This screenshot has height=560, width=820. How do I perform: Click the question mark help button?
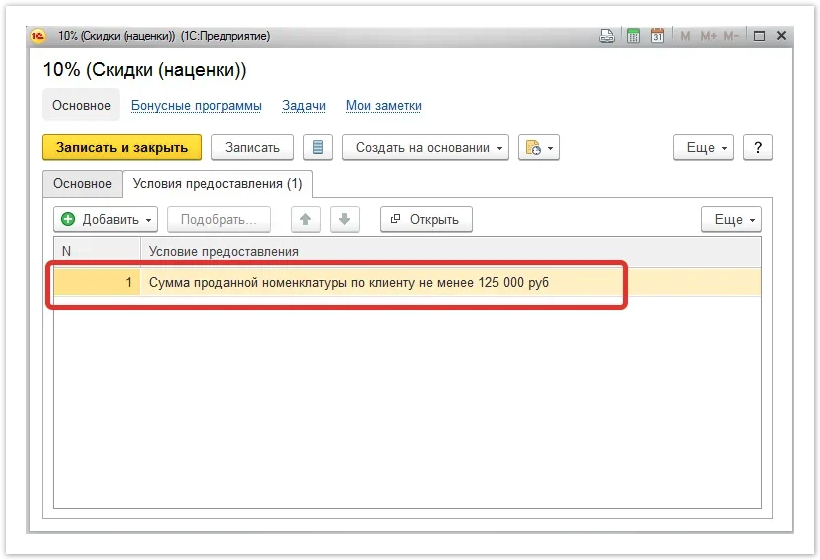pos(759,147)
